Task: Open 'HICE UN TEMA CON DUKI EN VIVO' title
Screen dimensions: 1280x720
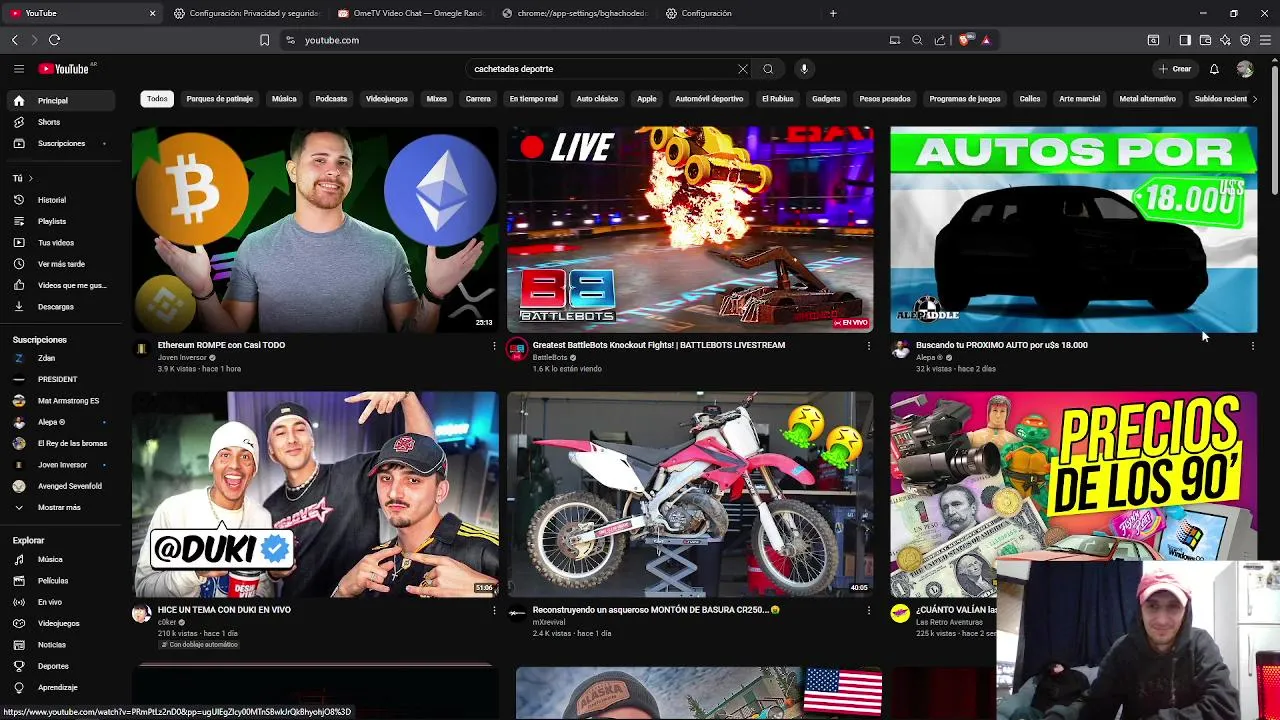Action: [x=224, y=610]
